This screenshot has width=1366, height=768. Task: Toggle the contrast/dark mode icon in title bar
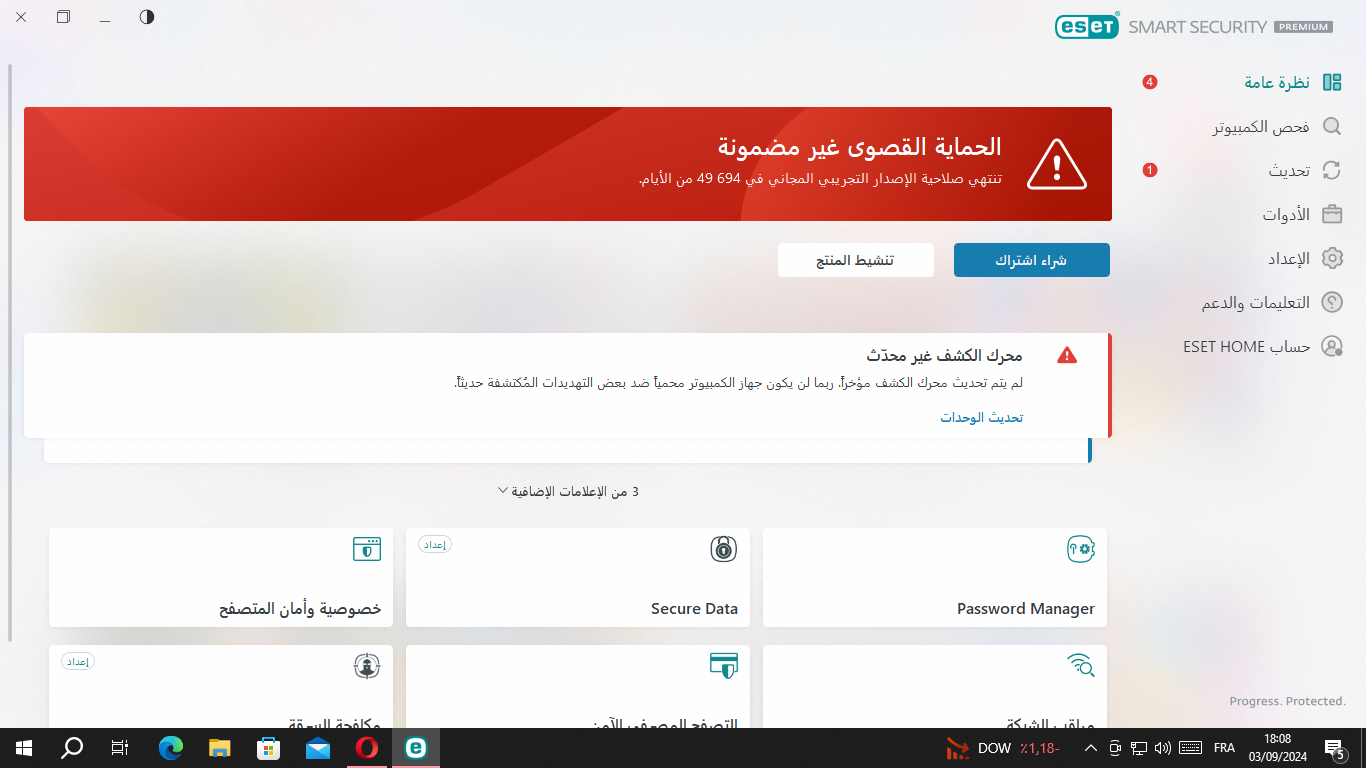(147, 17)
